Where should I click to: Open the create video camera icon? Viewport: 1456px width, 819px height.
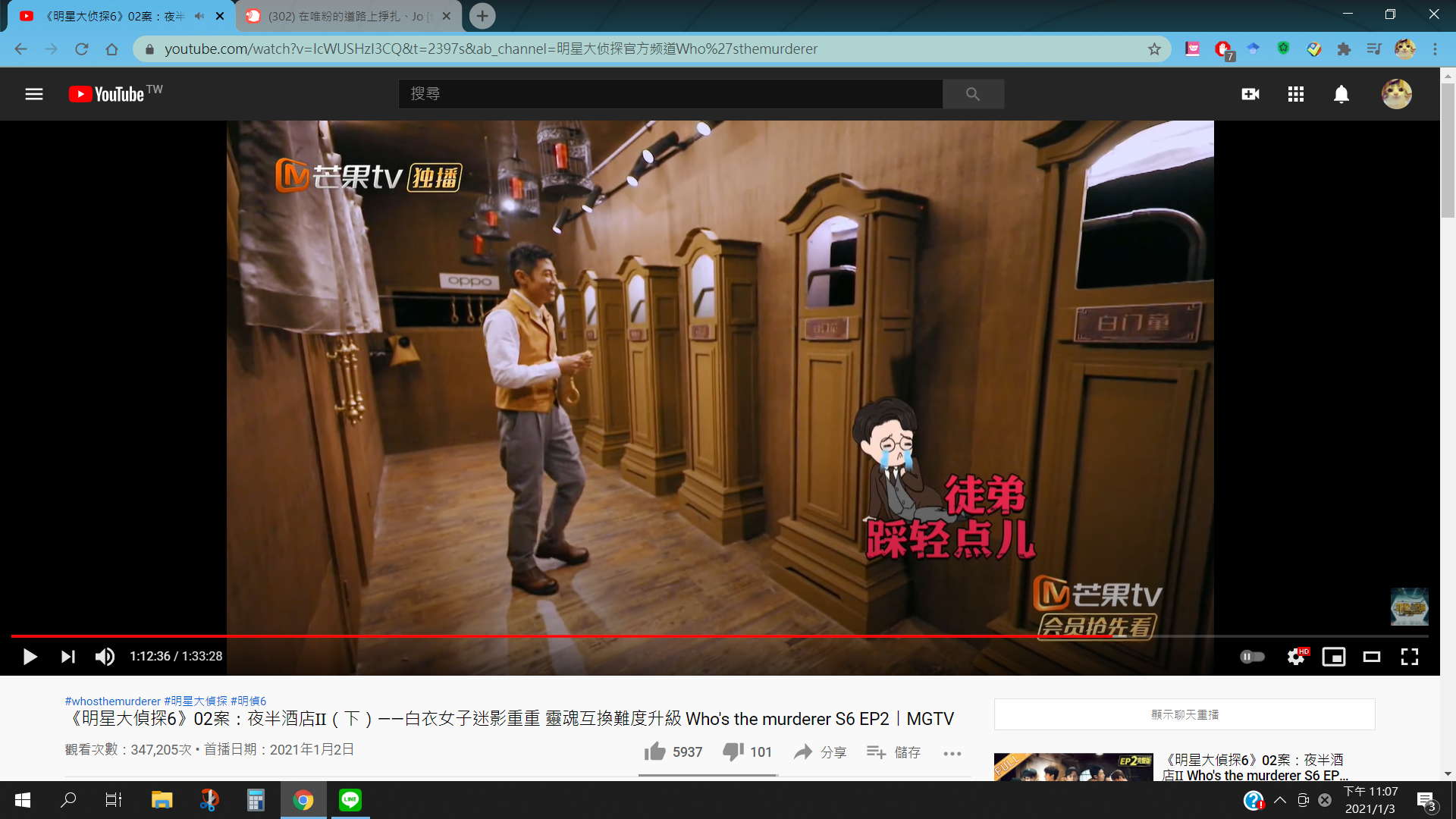click(x=1250, y=94)
